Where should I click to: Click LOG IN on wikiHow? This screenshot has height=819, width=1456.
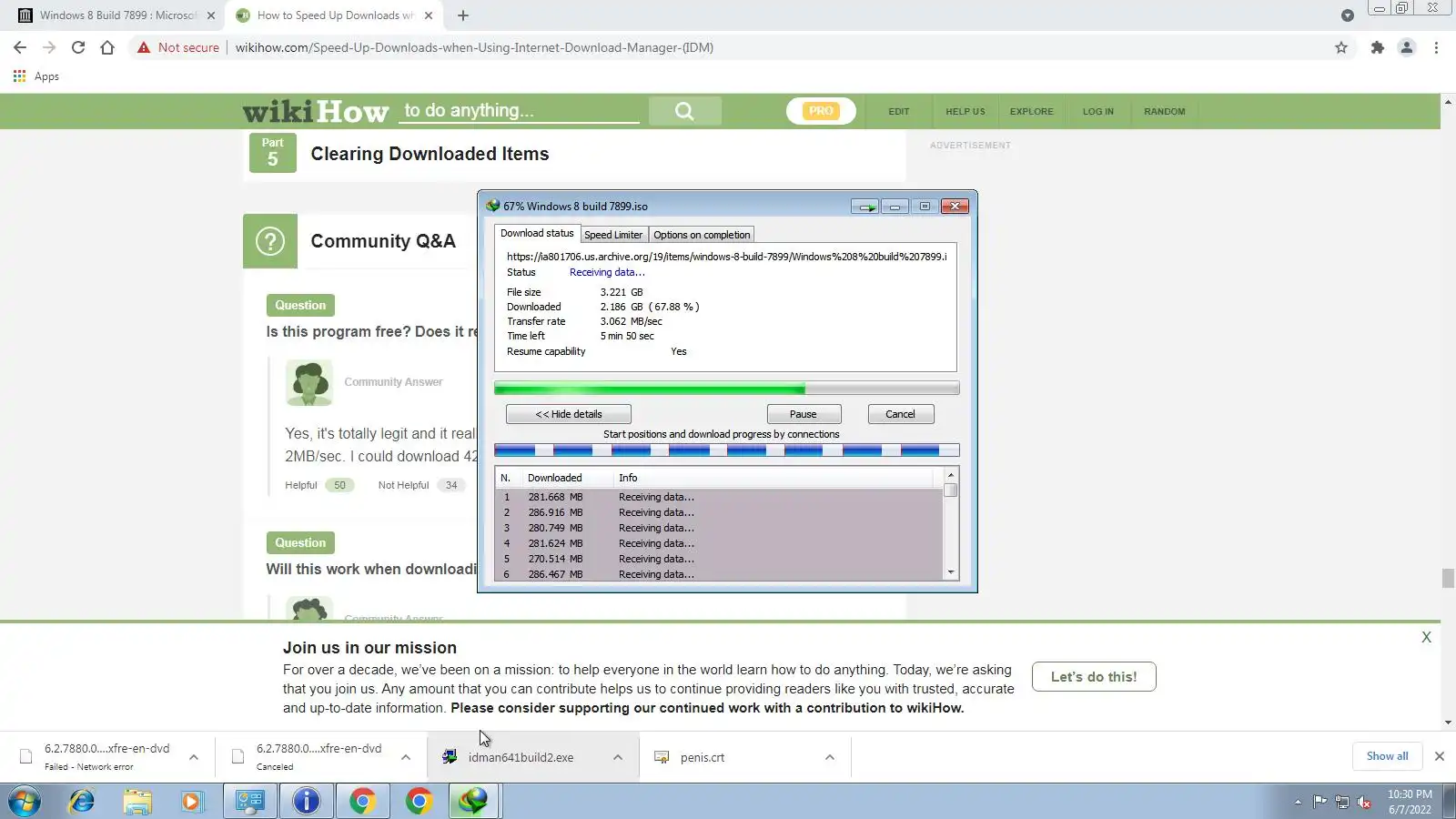click(x=1097, y=111)
